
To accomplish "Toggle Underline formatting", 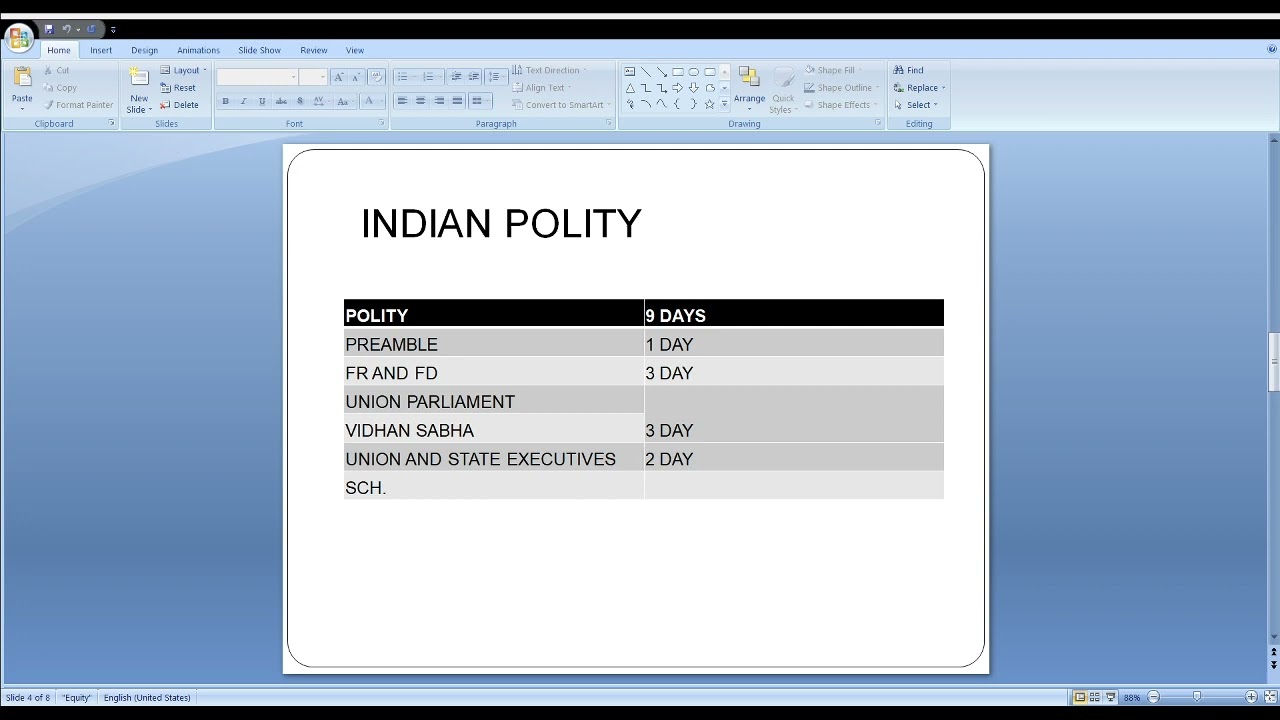I will (262, 101).
